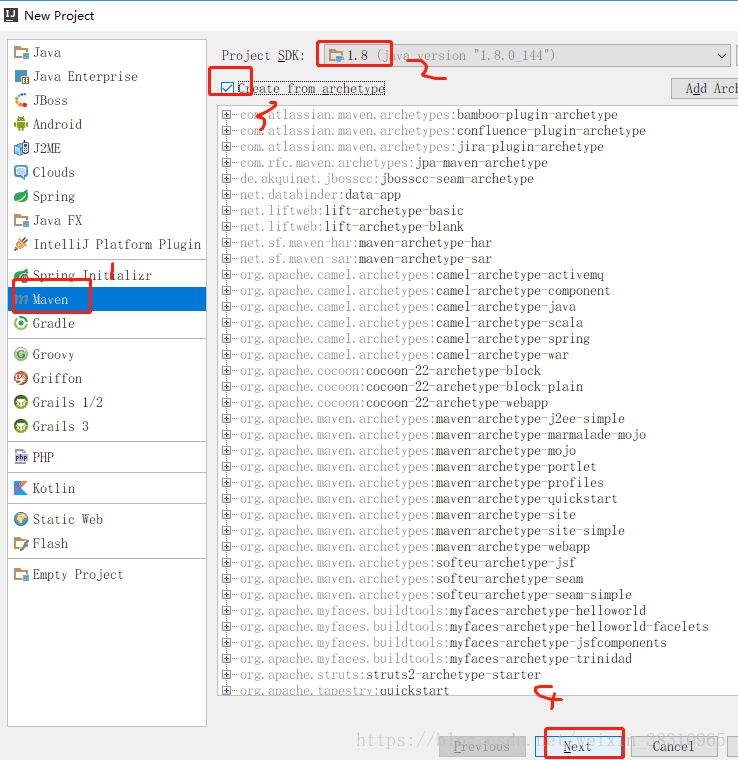Click the IntelliJ Platform Plugin icon
This screenshot has height=760, width=738.
21,244
